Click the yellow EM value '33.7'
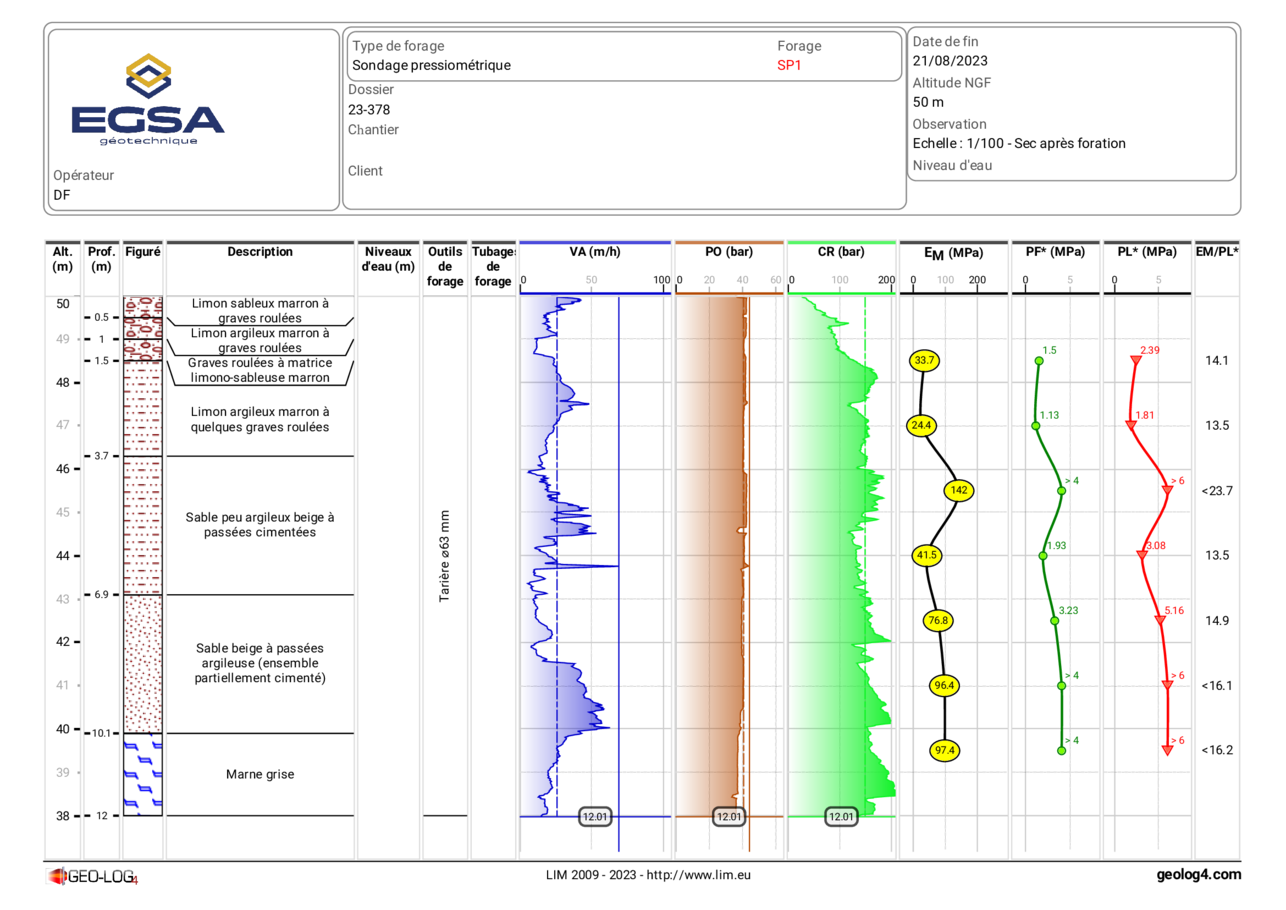 pos(923,360)
